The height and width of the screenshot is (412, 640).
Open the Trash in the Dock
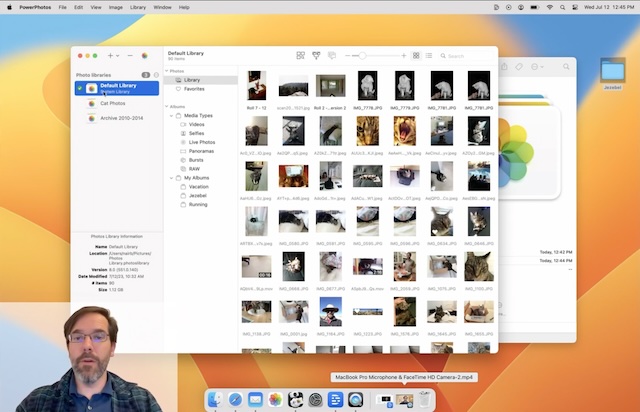click(424, 399)
